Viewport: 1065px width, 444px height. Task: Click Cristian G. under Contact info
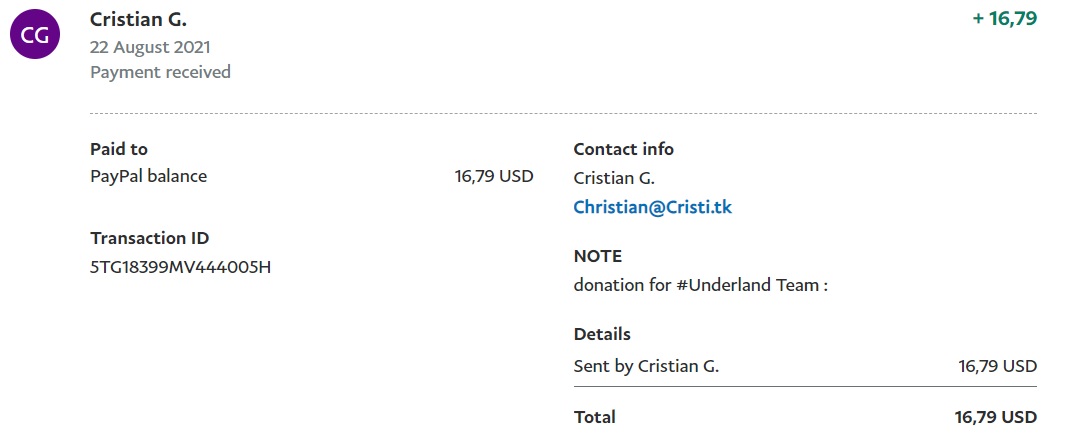(614, 178)
